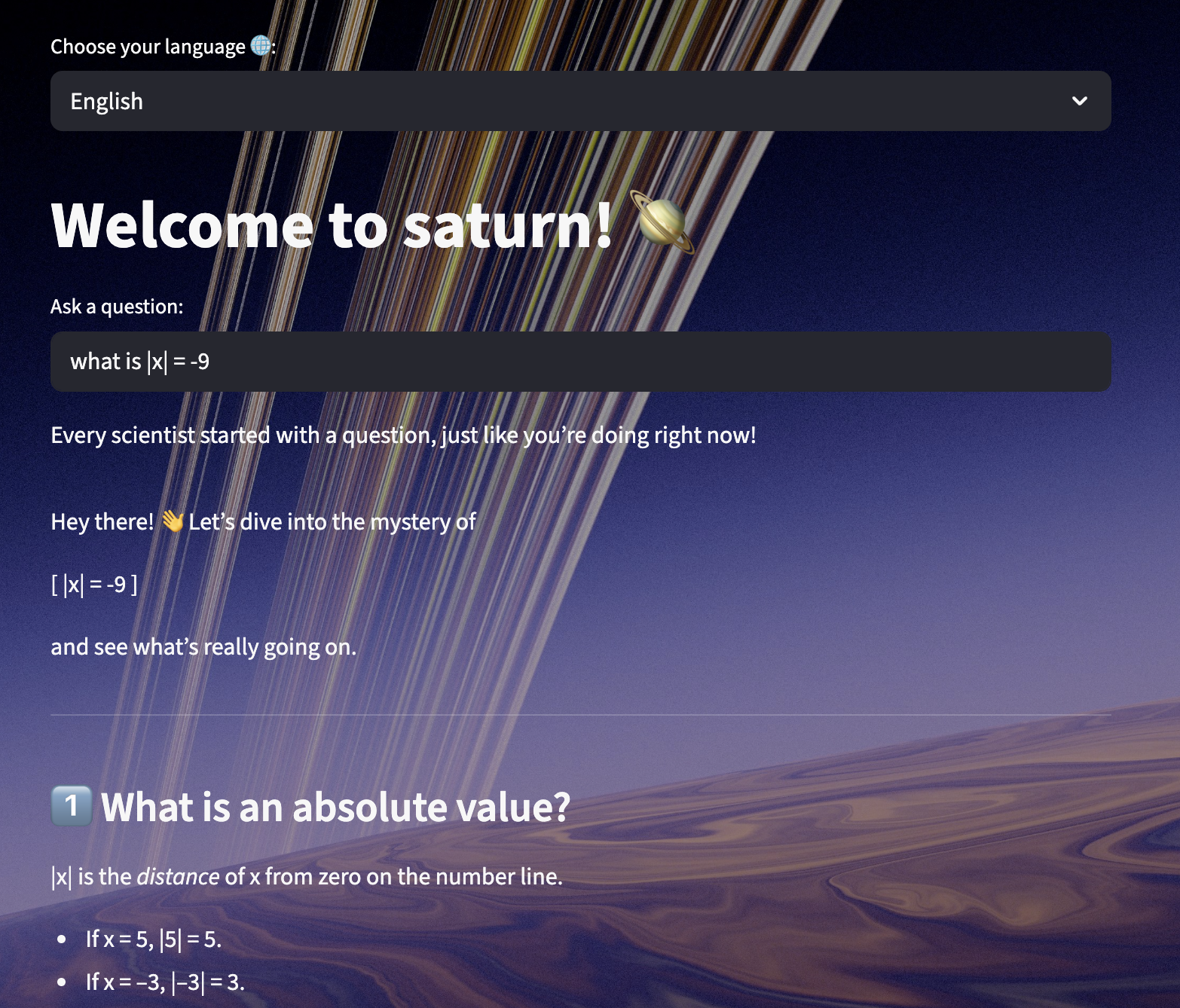
Task: Click the 'Welcome to saturn!' heading
Action: [x=332, y=225]
